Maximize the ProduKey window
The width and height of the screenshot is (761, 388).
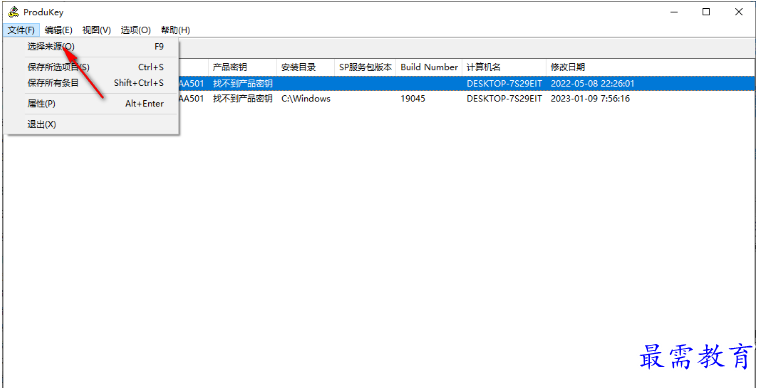706,12
